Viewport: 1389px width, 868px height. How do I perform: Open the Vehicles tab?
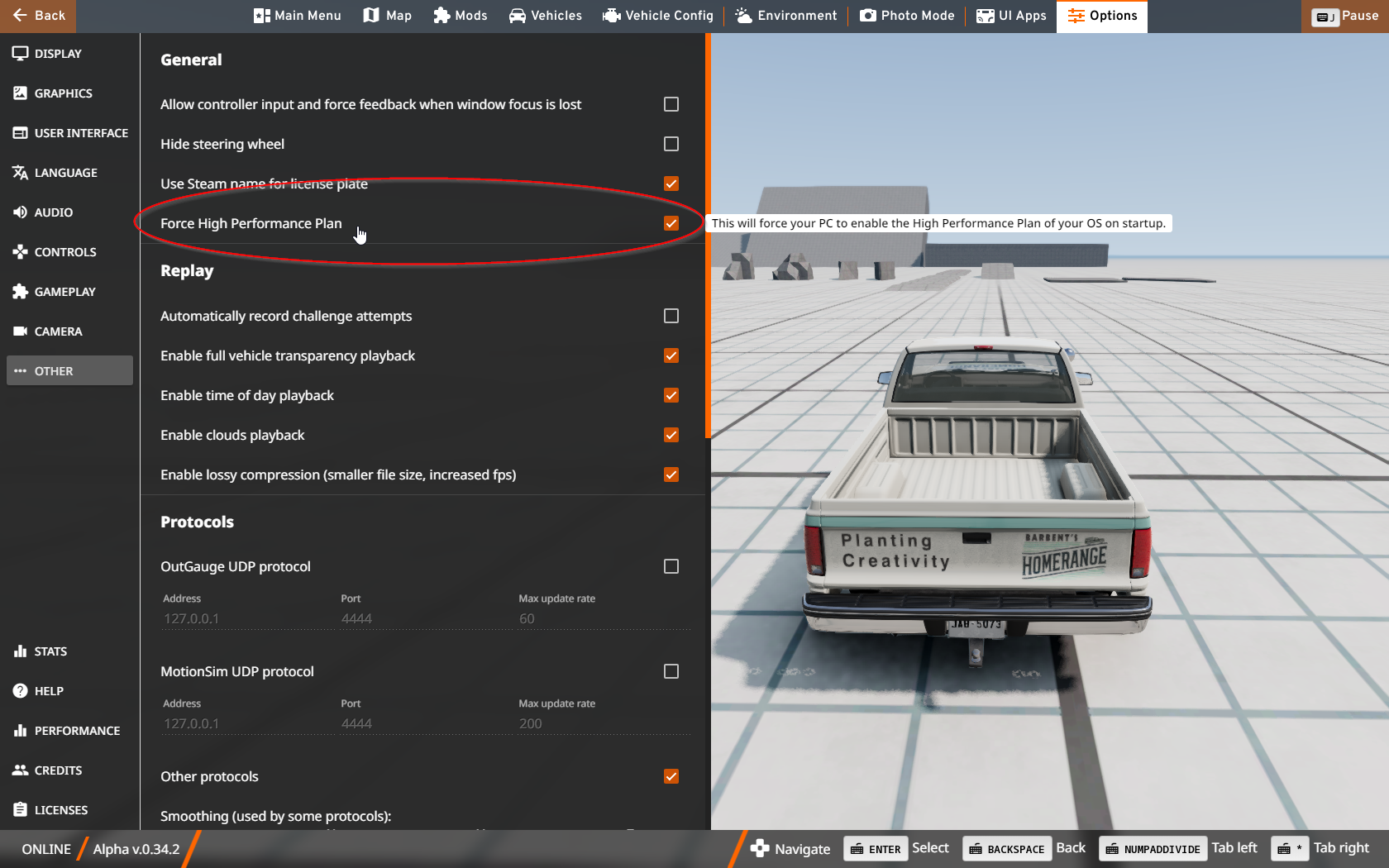point(546,16)
